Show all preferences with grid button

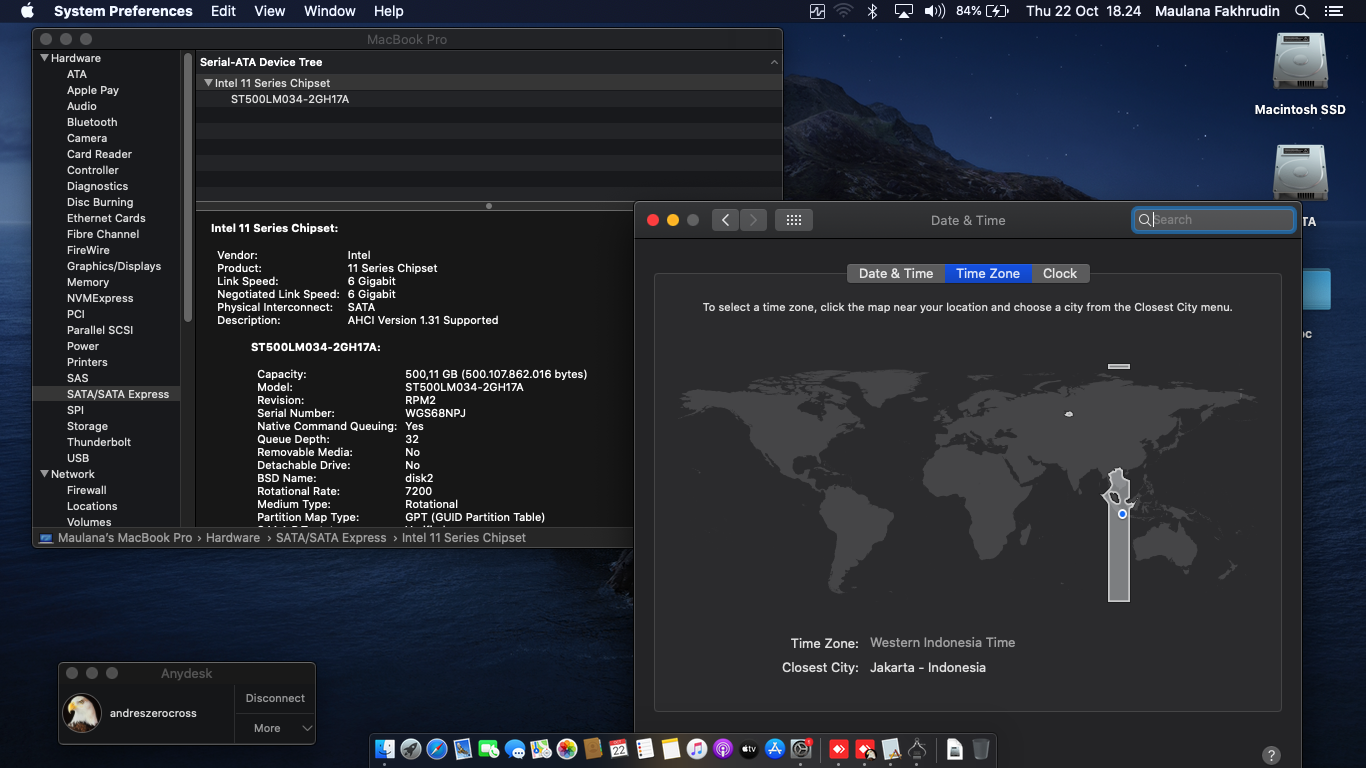click(794, 220)
